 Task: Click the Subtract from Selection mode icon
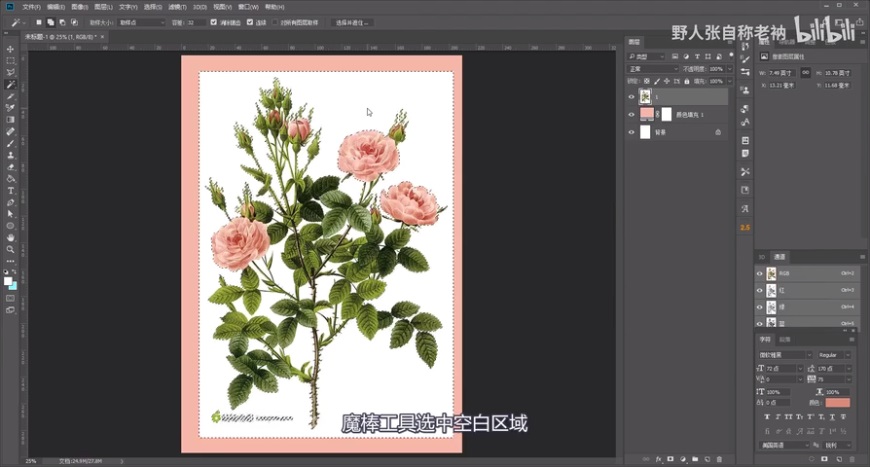pyautogui.click(x=62, y=22)
